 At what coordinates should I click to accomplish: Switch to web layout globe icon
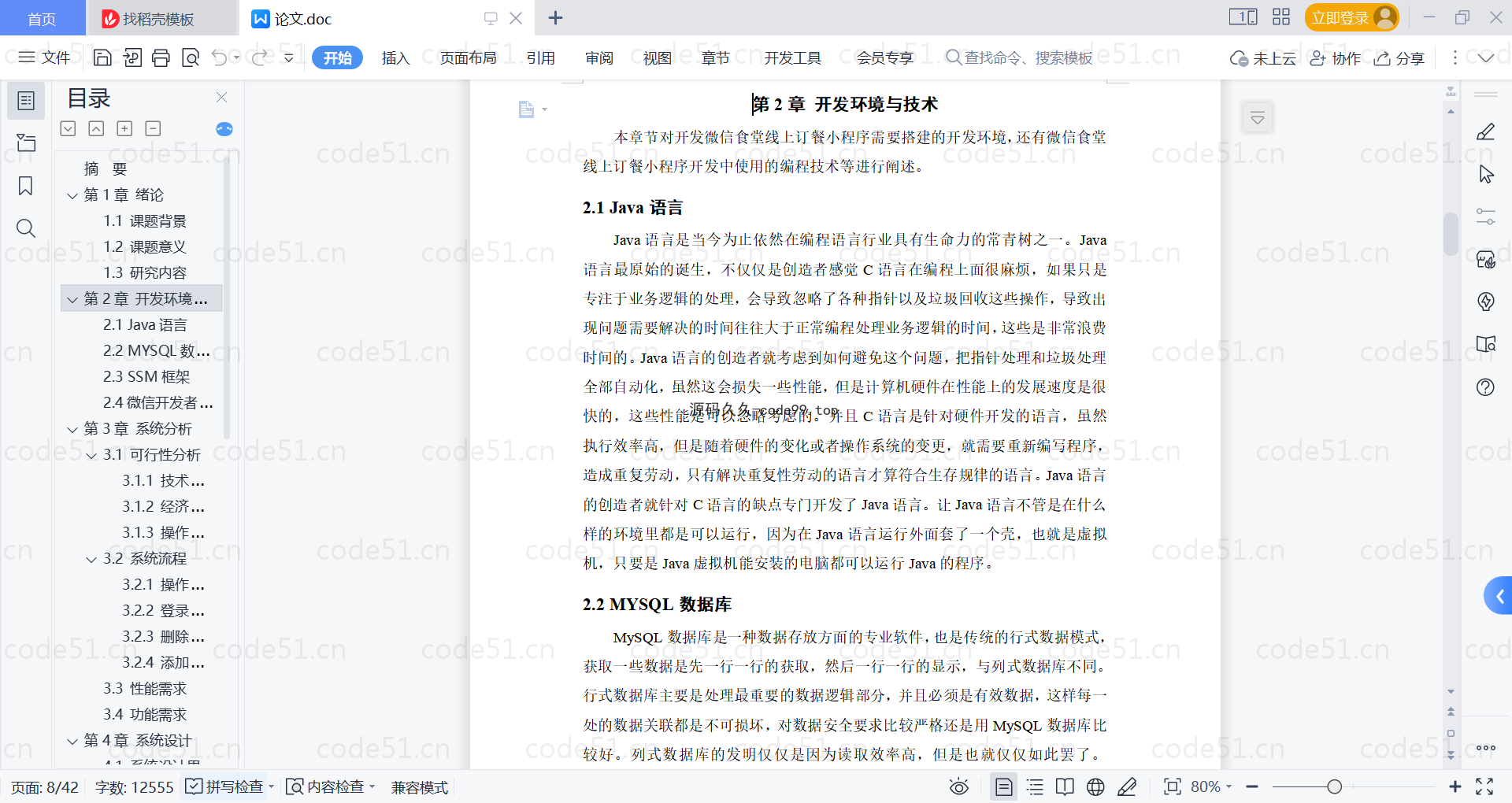click(1095, 786)
